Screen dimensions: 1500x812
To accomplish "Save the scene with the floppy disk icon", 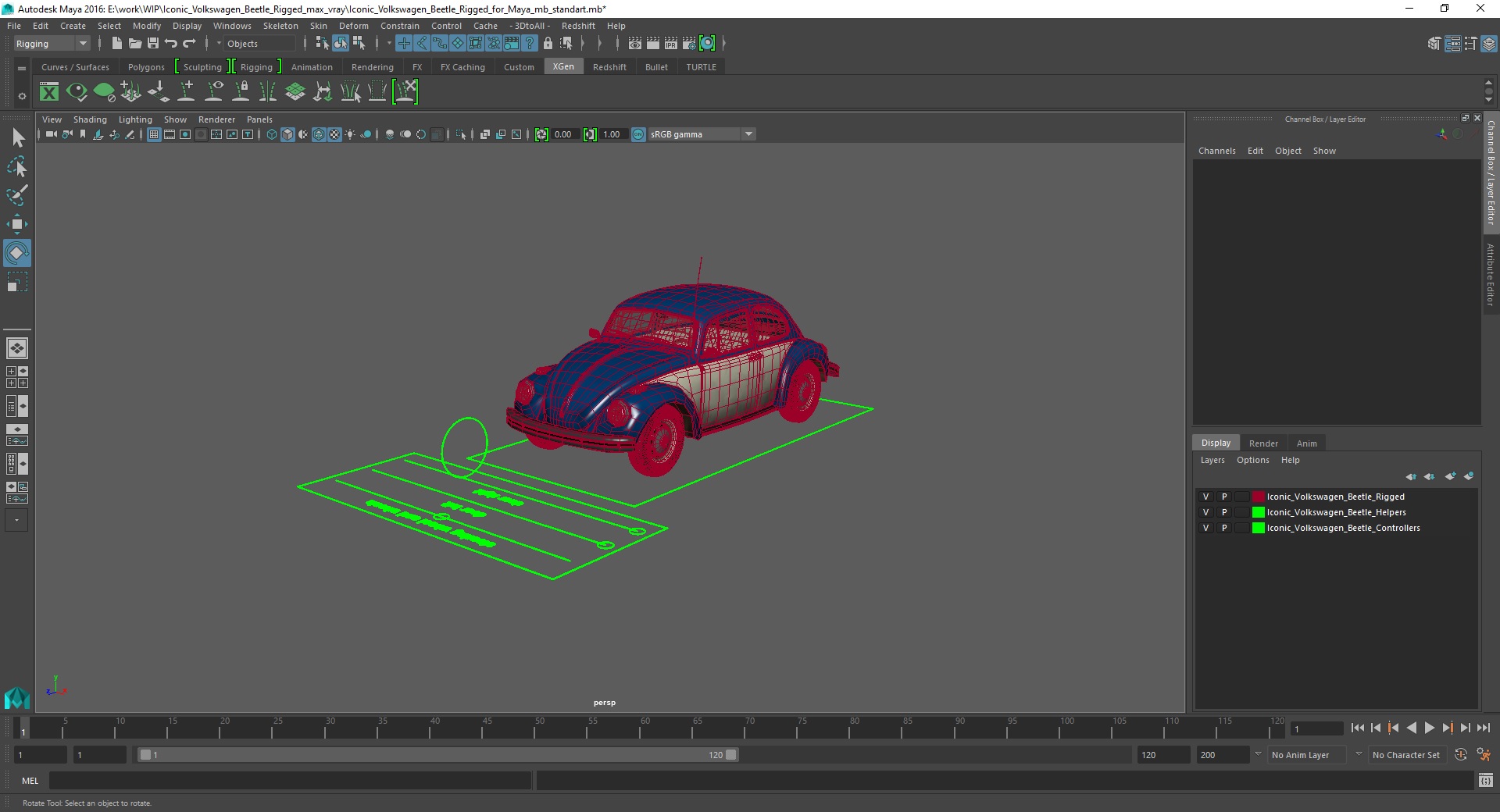I will [x=153, y=44].
